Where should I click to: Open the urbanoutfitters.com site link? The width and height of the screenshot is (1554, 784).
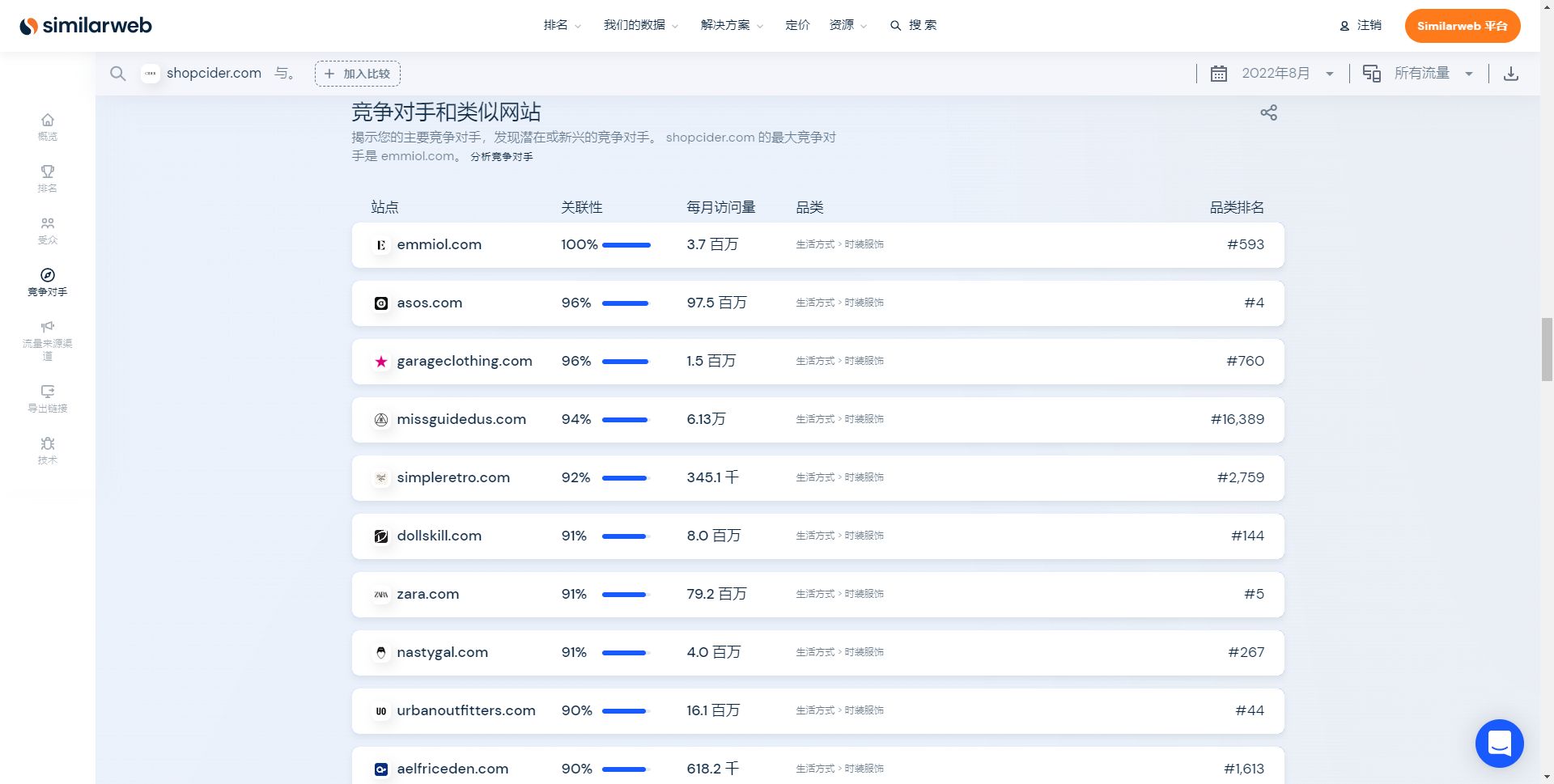(466, 710)
